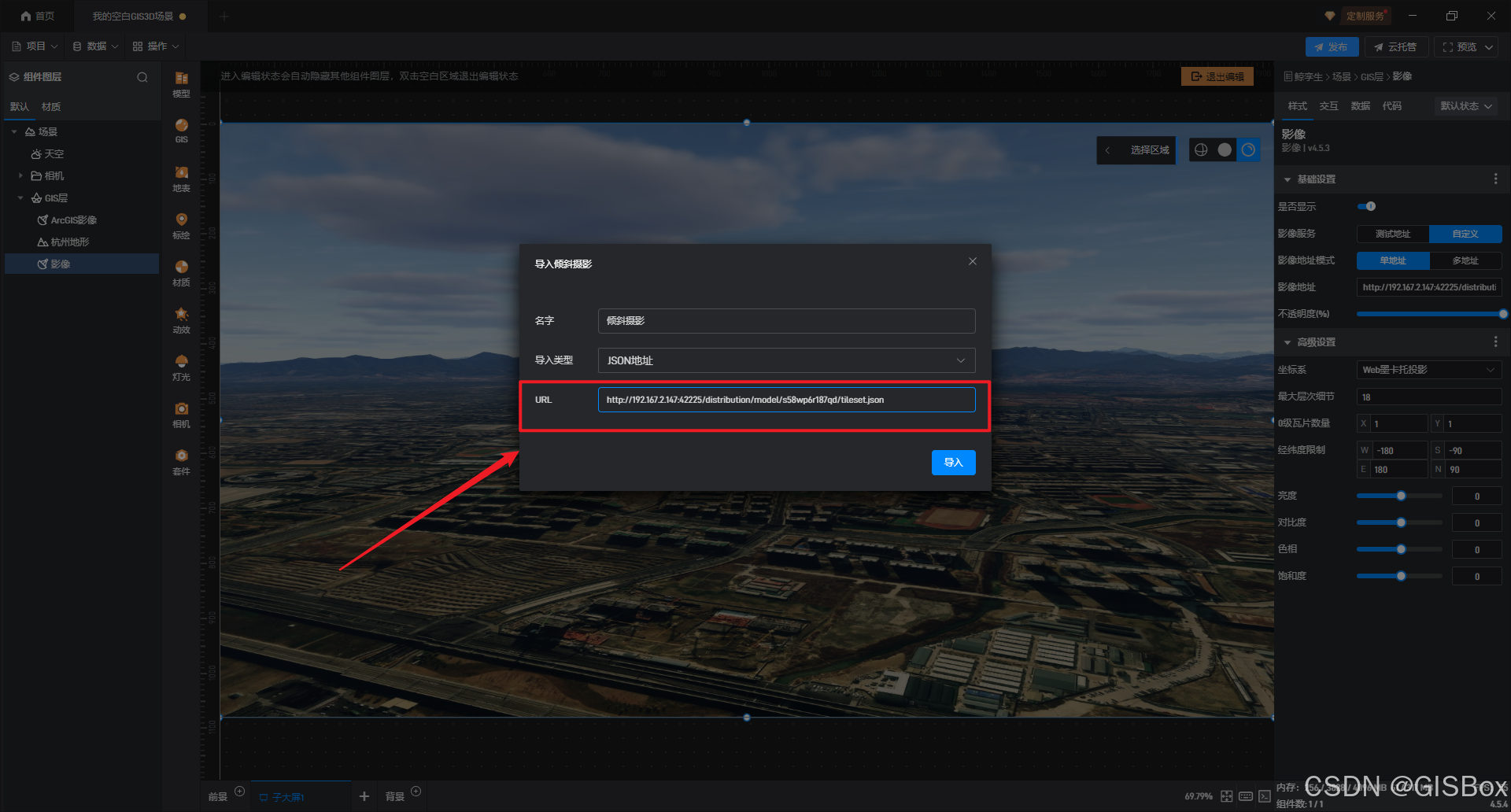Click the 选择区域 button
The image size is (1511, 812).
tap(1150, 150)
